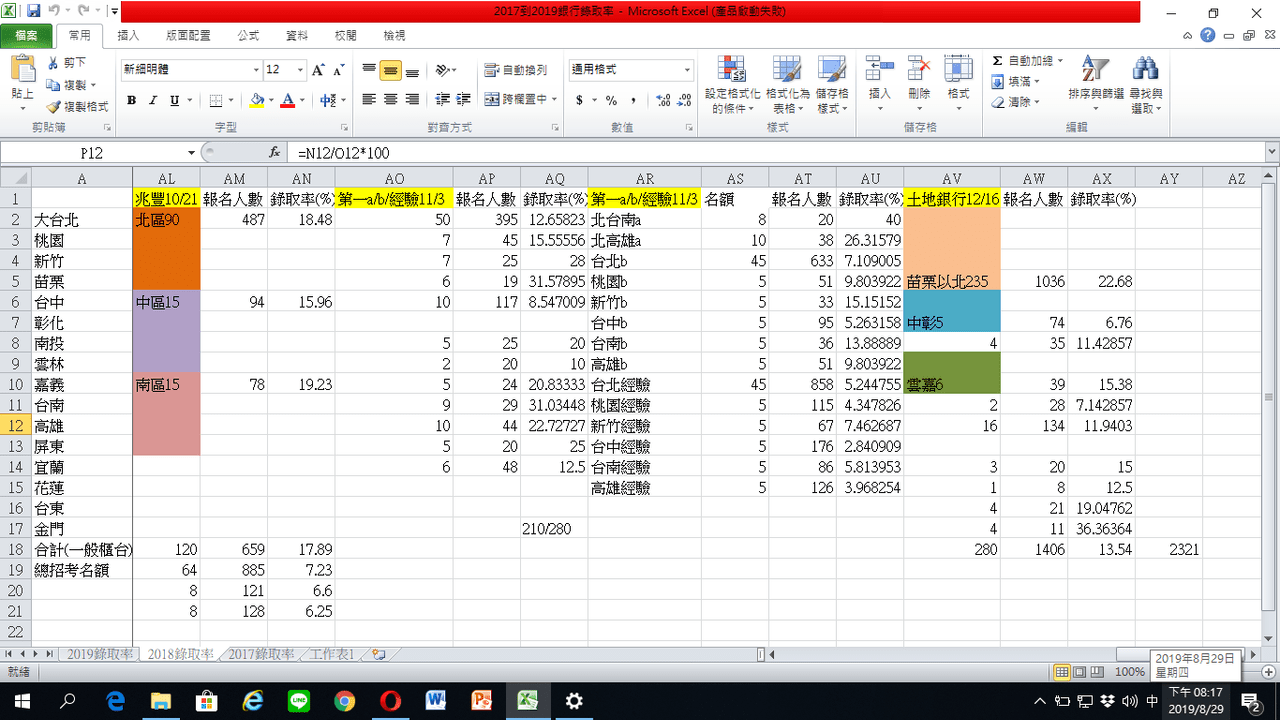
Task: Open the font name dropdown (新細明體)
Action: click(x=256, y=70)
